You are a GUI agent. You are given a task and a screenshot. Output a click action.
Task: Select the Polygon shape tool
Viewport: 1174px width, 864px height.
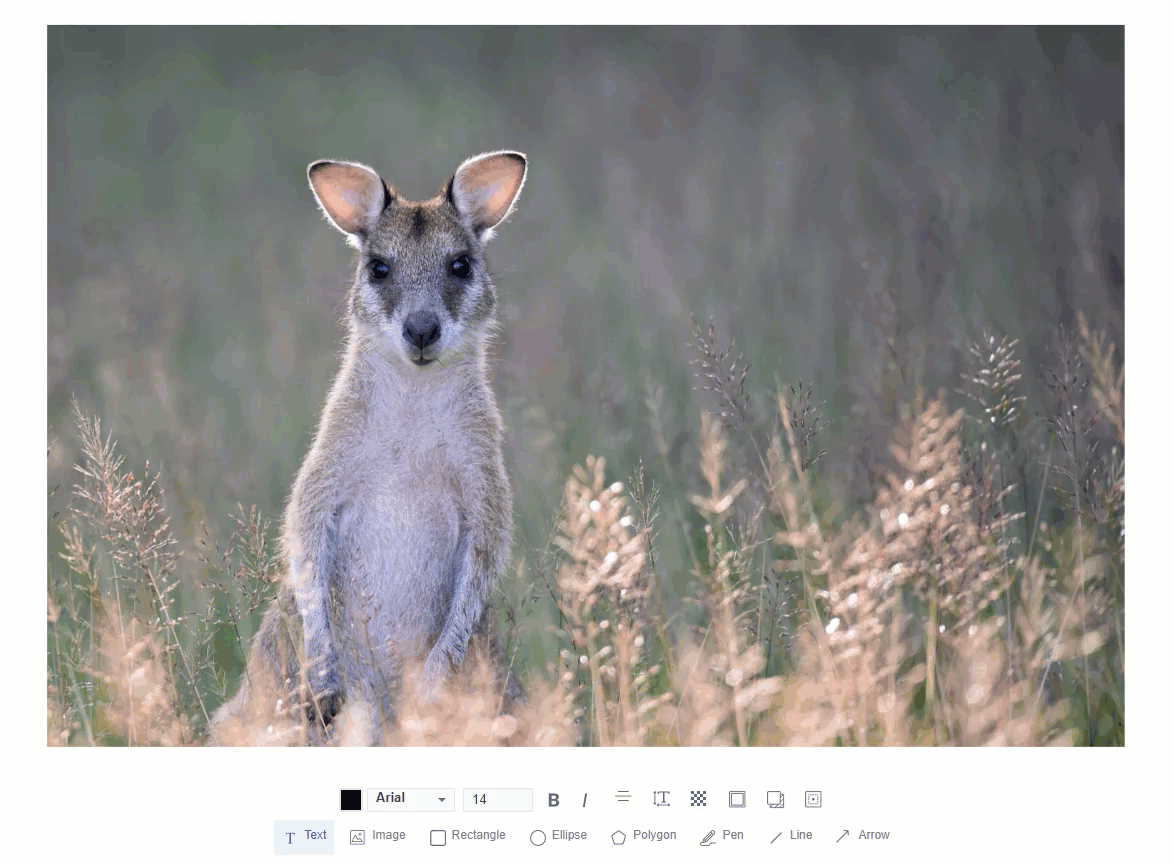click(x=644, y=836)
